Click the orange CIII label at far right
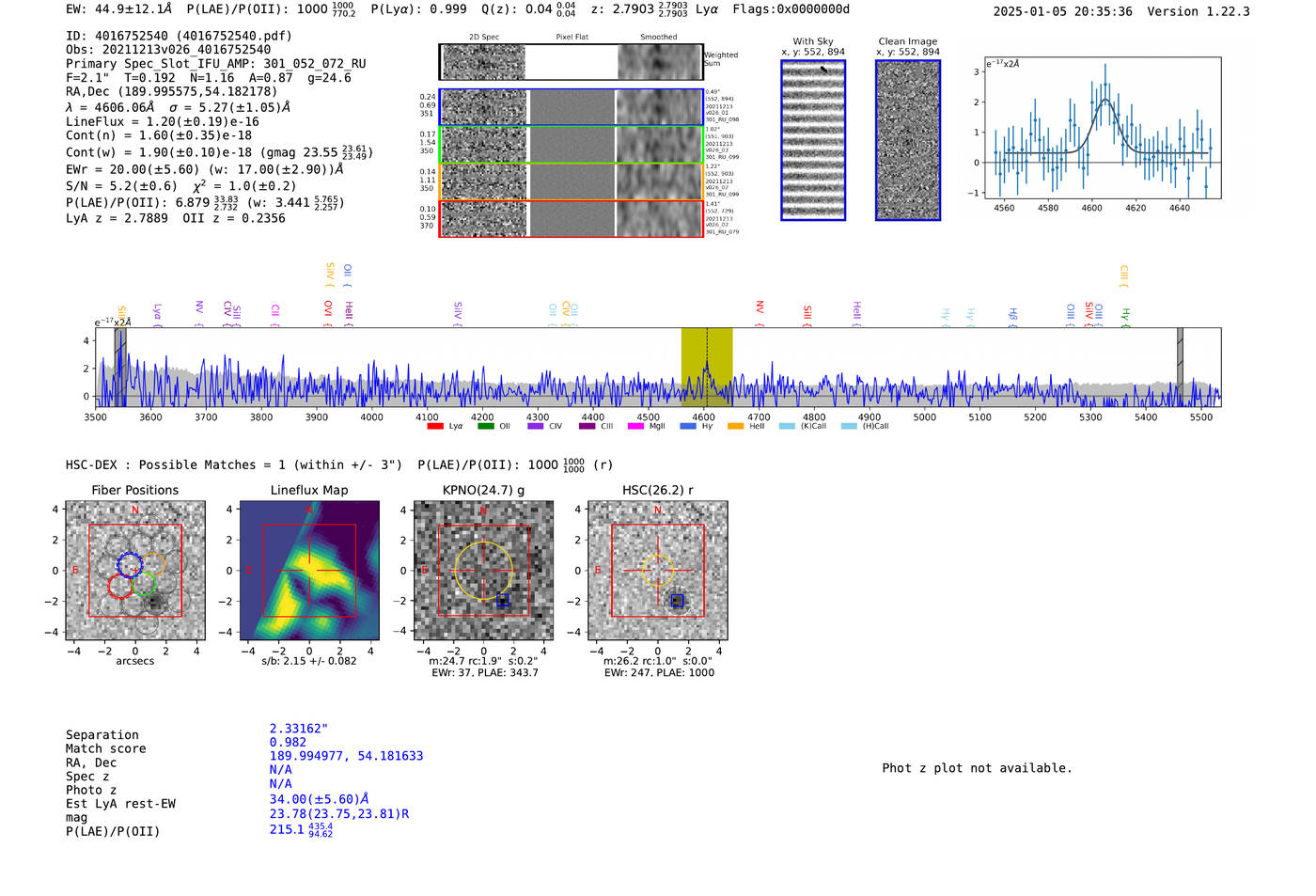The width and height of the screenshot is (1316, 896). (x=1123, y=275)
